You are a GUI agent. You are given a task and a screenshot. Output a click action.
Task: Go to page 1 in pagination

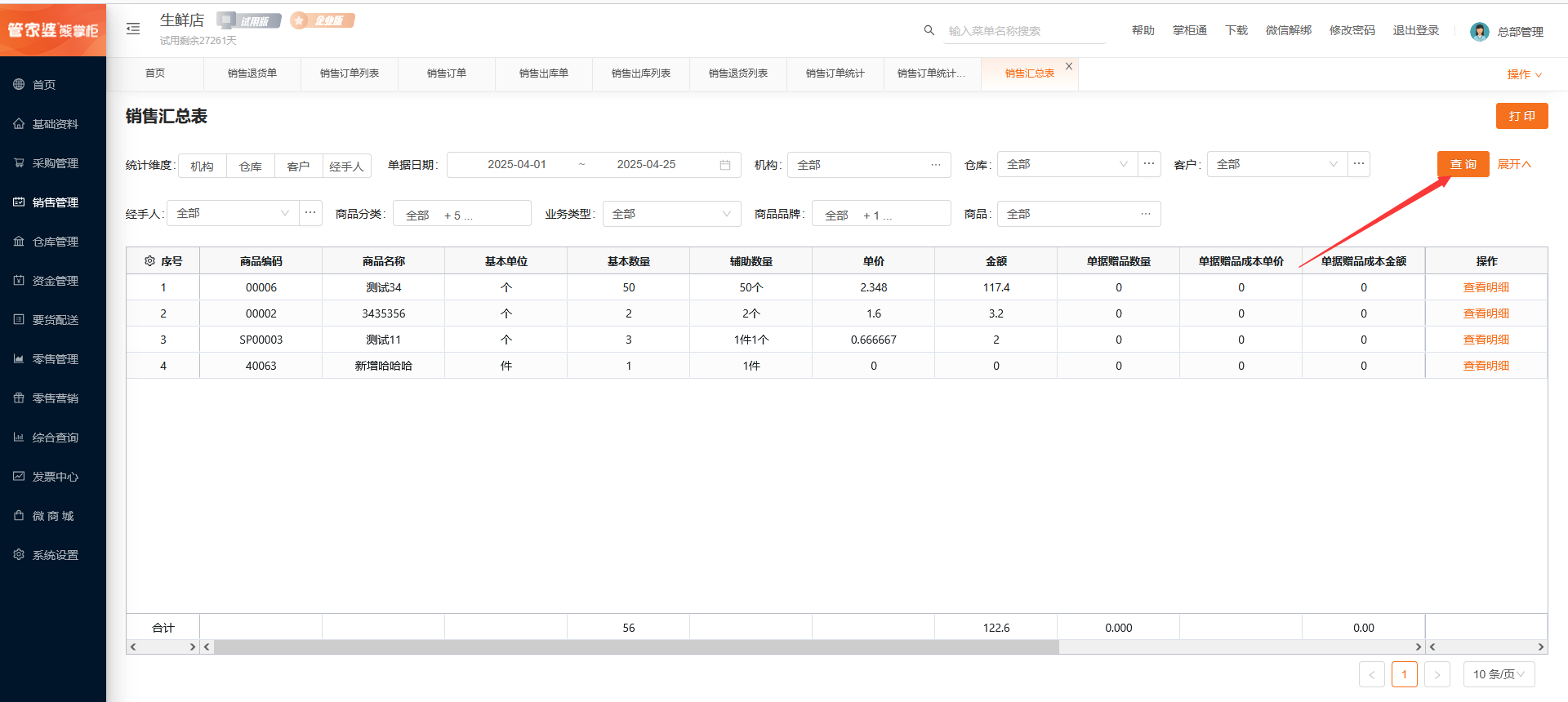[1405, 674]
